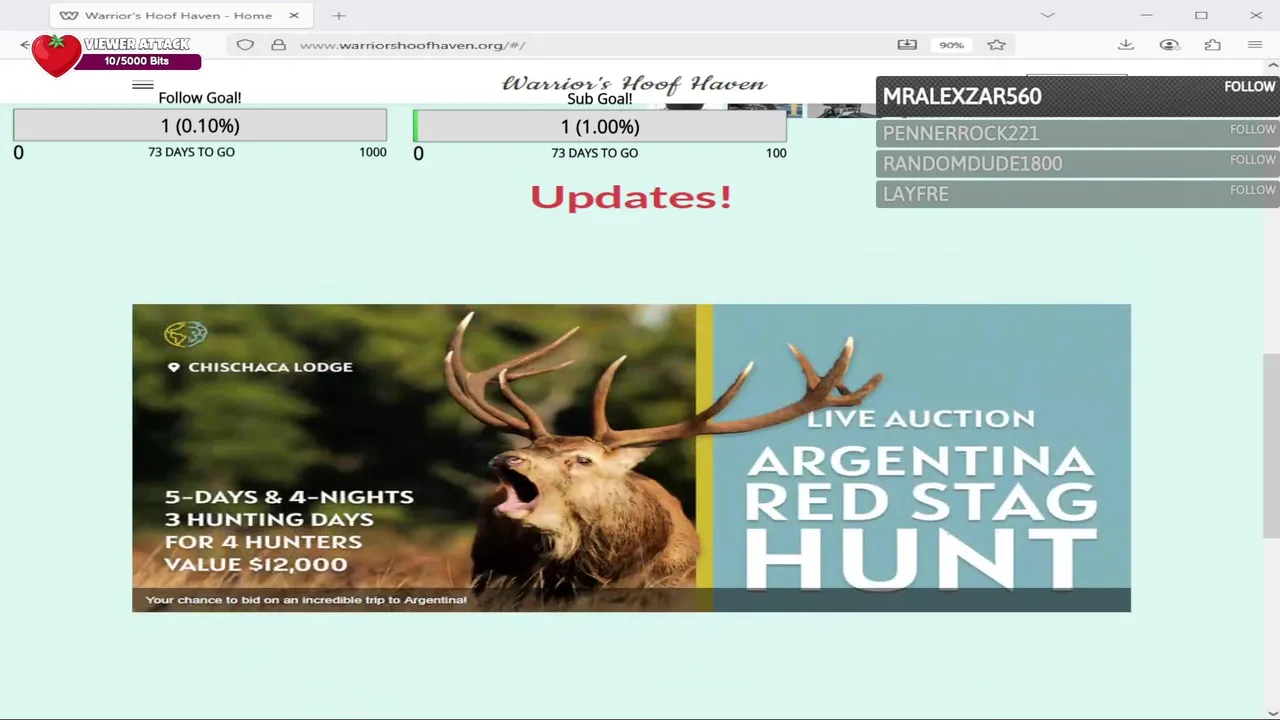
Task: Click the Viewer Attack tomato icon
Action: [x=56, y=55]
